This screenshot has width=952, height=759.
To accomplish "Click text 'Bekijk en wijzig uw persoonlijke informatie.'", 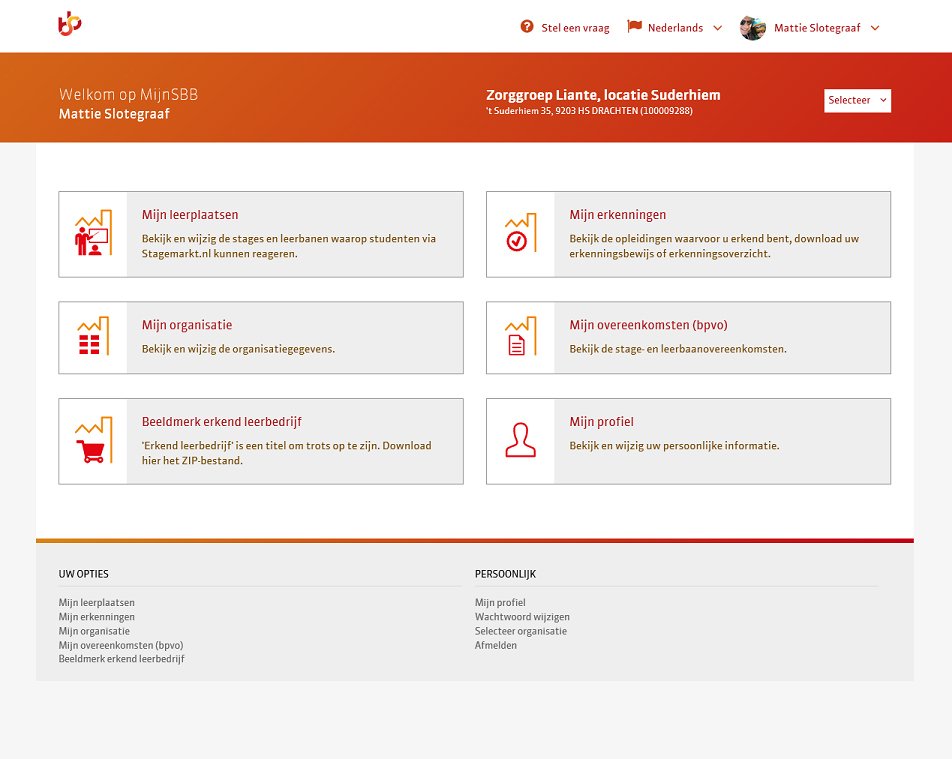I will point(674,446).
